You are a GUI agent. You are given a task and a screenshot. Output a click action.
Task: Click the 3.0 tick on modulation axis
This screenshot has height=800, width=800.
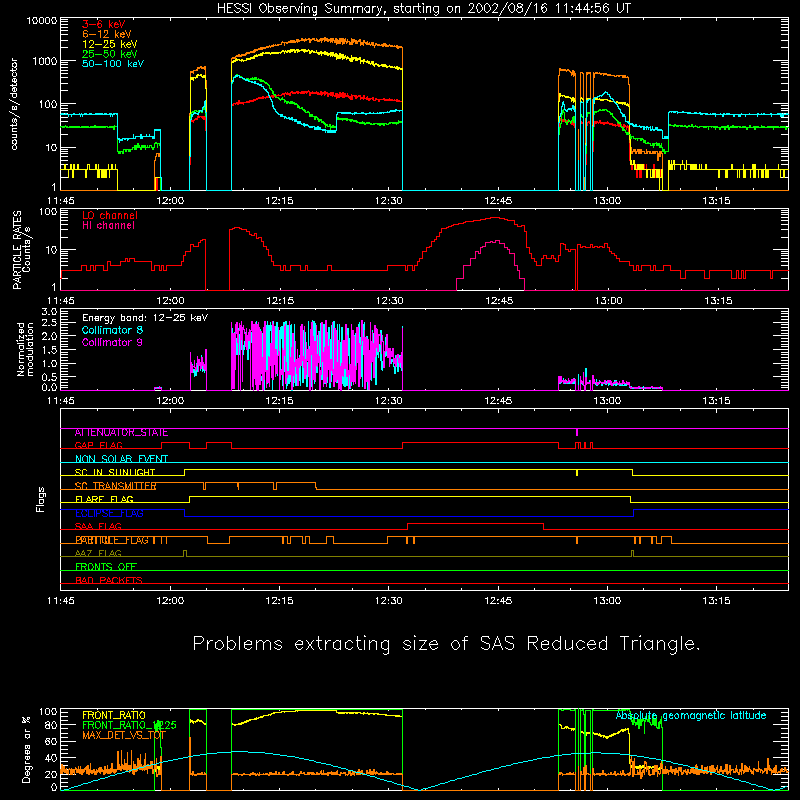49,312
